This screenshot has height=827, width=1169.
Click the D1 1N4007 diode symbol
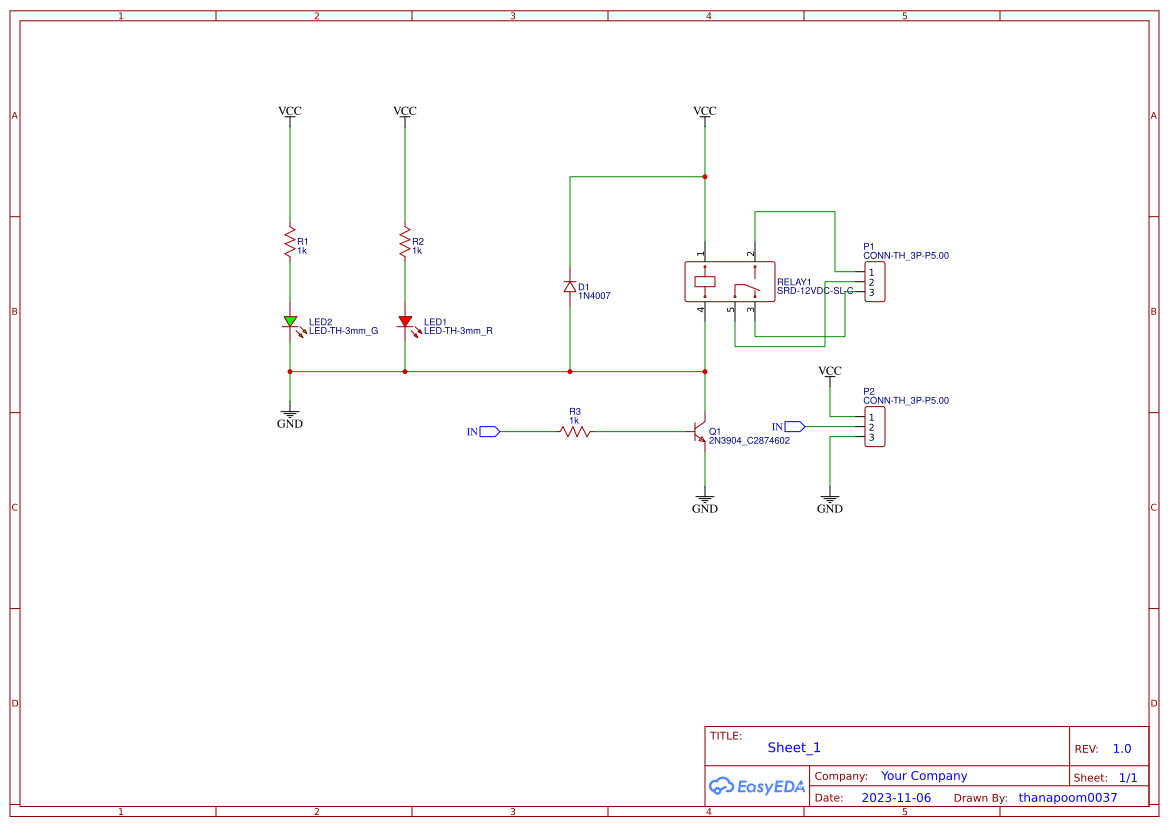570,287
